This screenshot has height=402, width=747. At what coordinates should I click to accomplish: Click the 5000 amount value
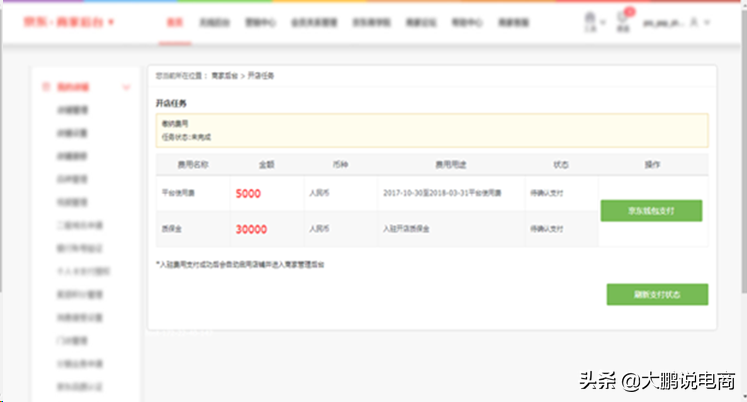[x=248, y=193]
